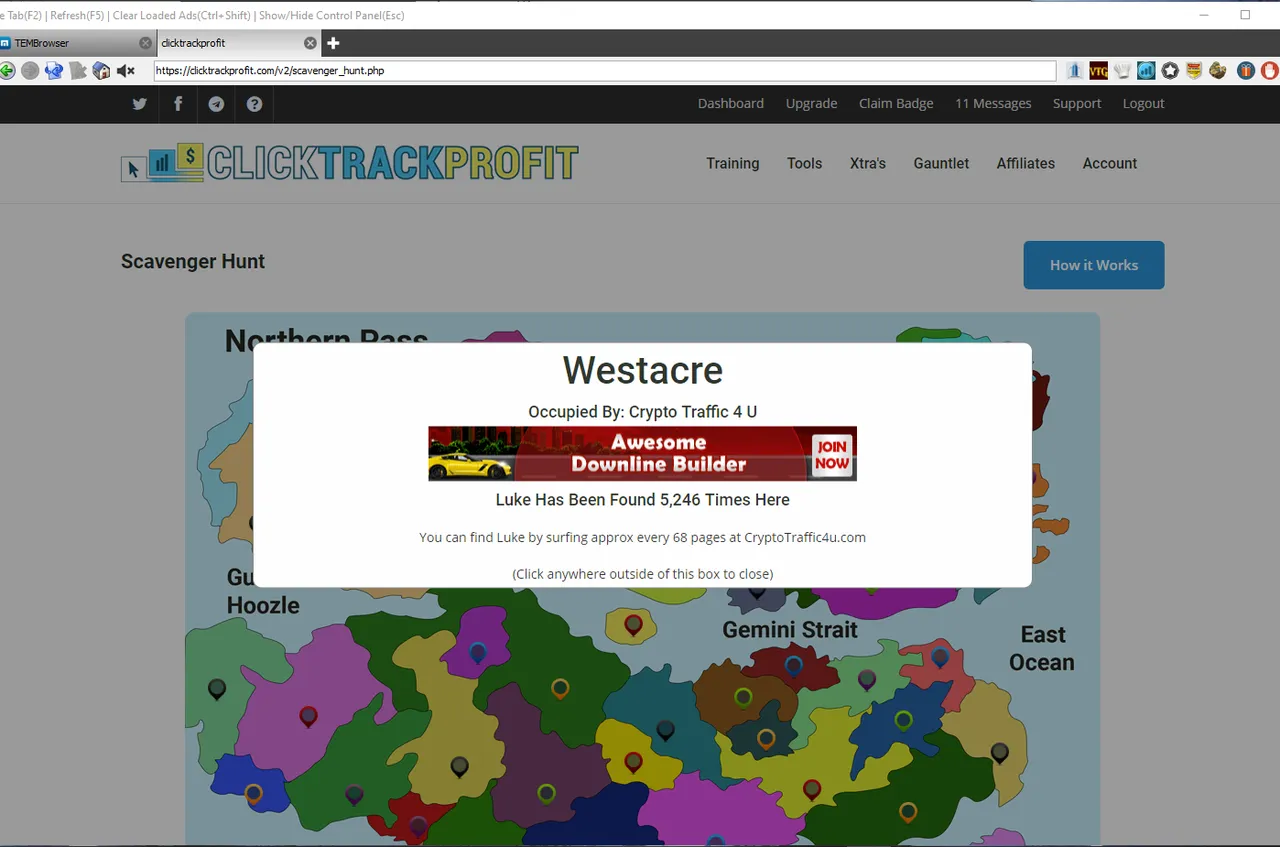Click 'Occupied By: Crypto Traffic 4 U' text
1280x847 pixels.
[642, 412]
